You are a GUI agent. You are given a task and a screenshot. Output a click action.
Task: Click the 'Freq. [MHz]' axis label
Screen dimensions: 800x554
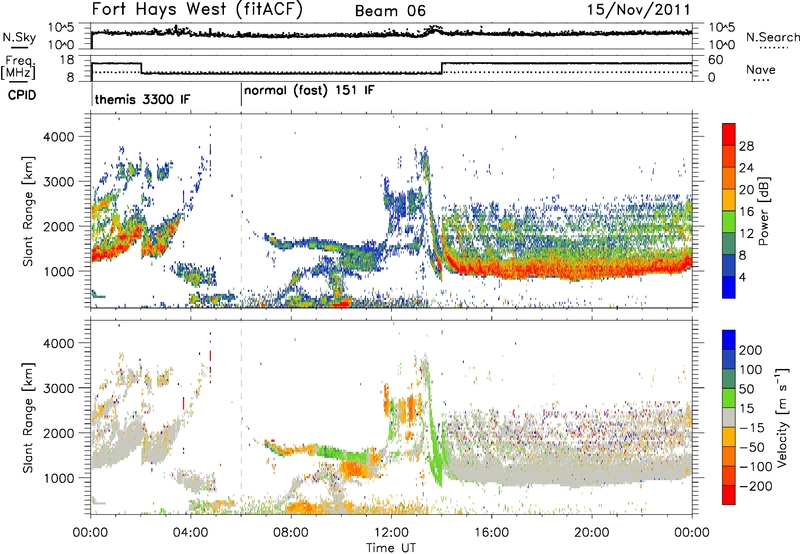click(19, 68)
